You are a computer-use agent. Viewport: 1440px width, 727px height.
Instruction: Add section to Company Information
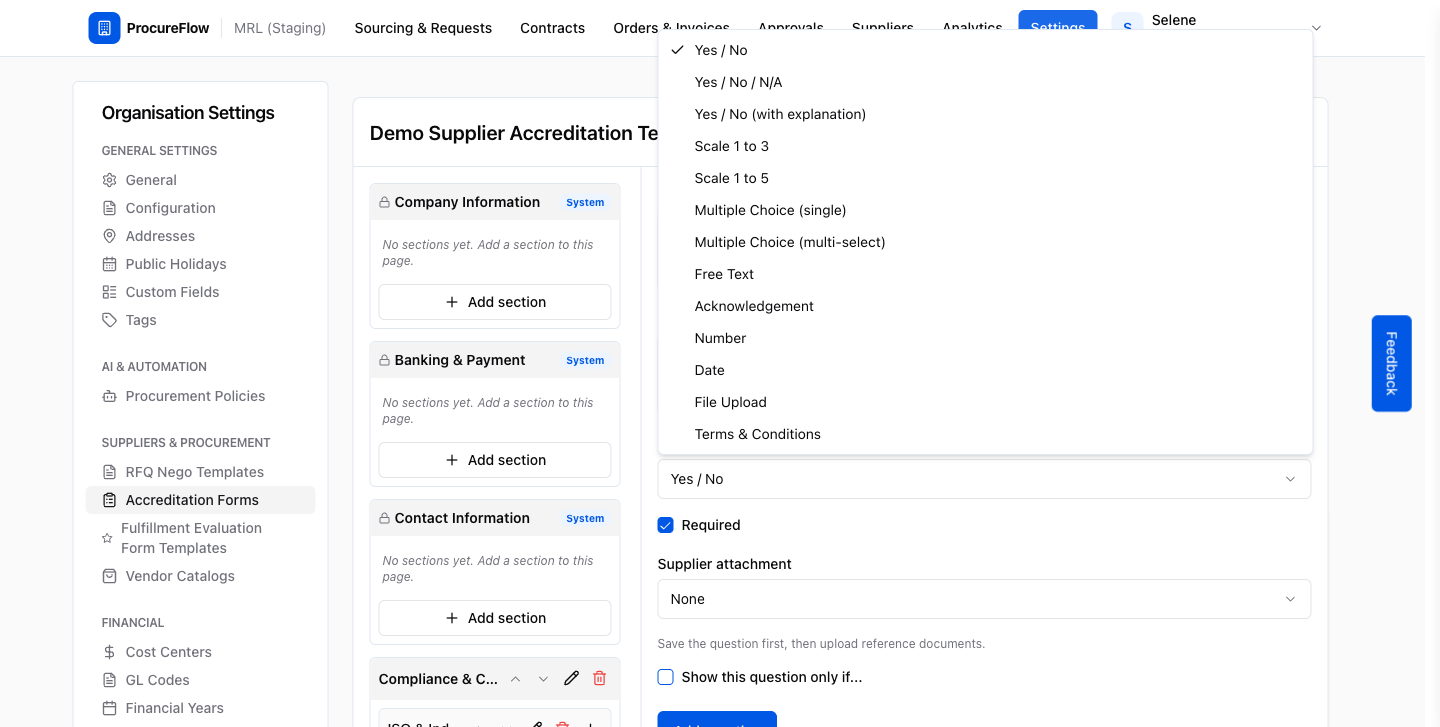pyautogui.click(x=495, y=302)
